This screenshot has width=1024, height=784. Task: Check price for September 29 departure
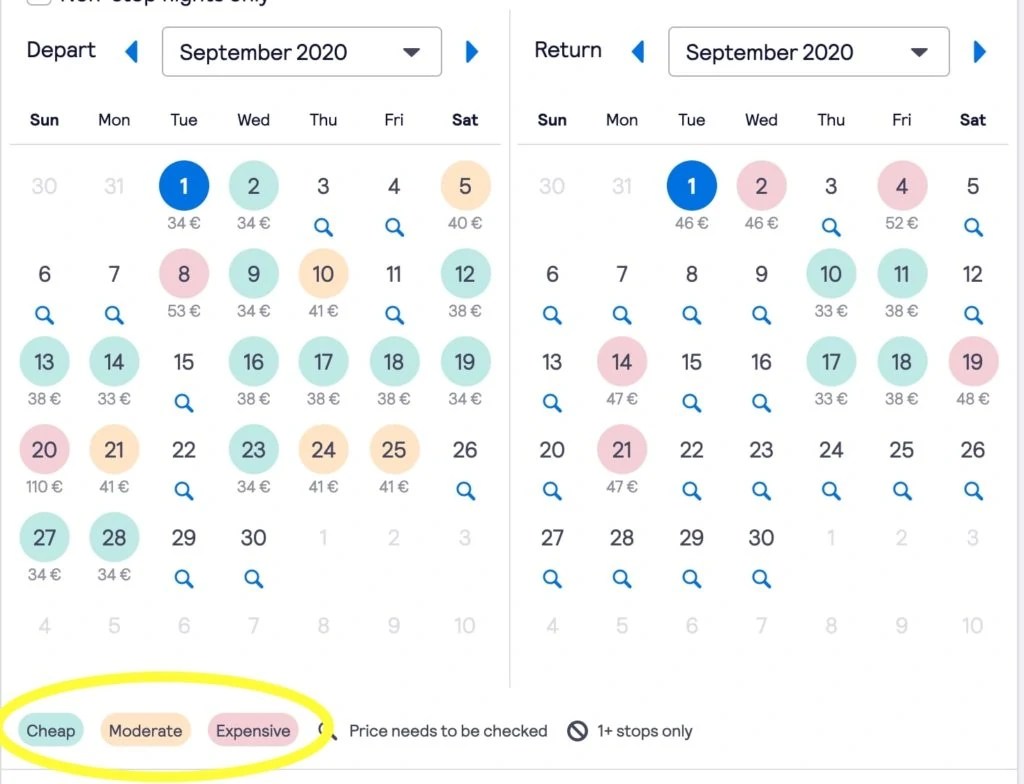pyautogui.click(x=183, y=578)
